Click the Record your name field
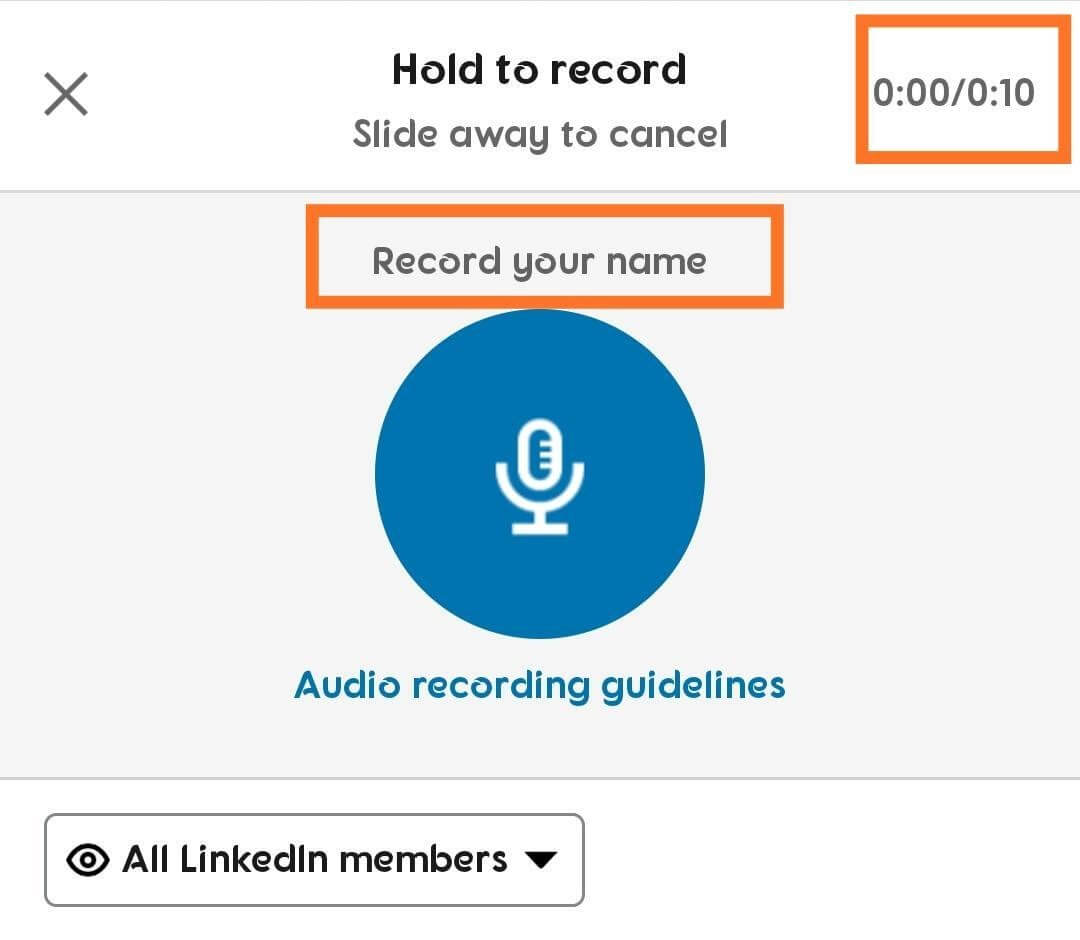The height and width of the screenshot is (940, 1080). [x=540, y=260]
